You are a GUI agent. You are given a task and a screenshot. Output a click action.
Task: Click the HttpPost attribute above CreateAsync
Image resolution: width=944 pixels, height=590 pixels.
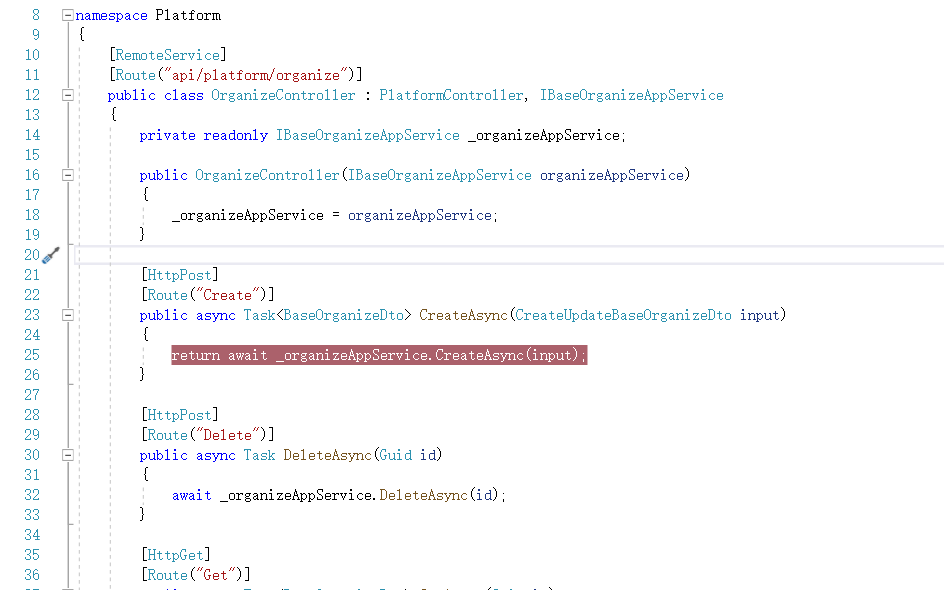pos(179,274)
